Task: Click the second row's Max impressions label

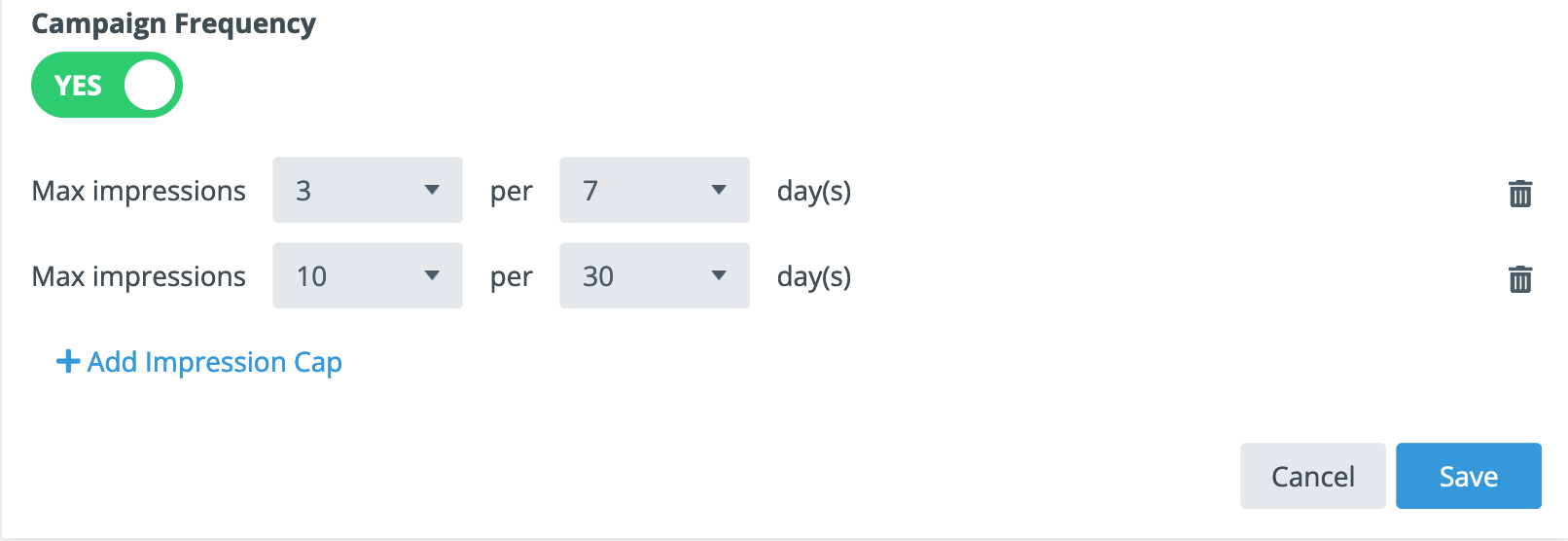Action: coord(139,276)
